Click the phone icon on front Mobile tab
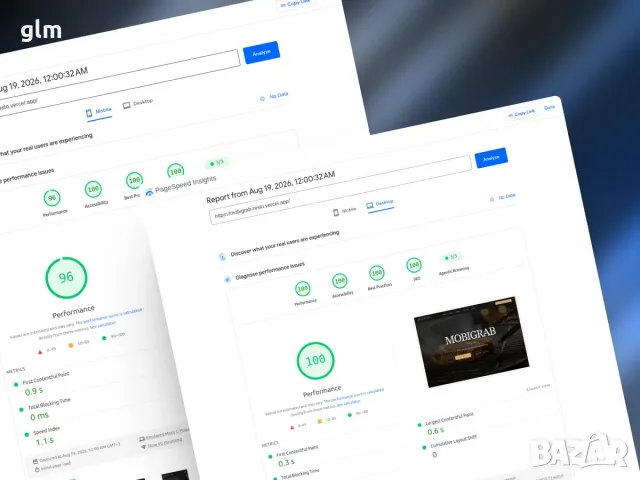640x480 pixels. point(336,213)
